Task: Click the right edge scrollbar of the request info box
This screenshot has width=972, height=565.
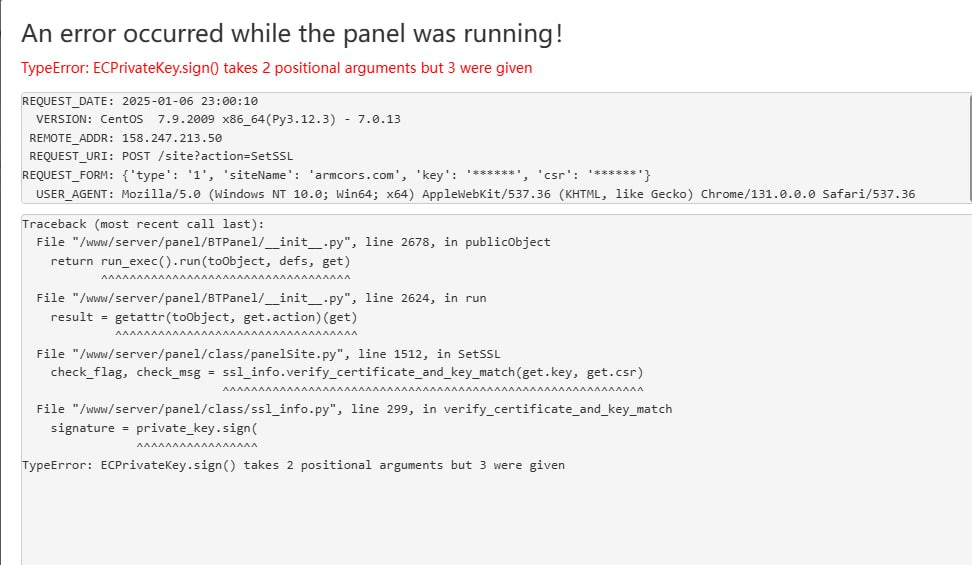Action: [x=968, y=148]
